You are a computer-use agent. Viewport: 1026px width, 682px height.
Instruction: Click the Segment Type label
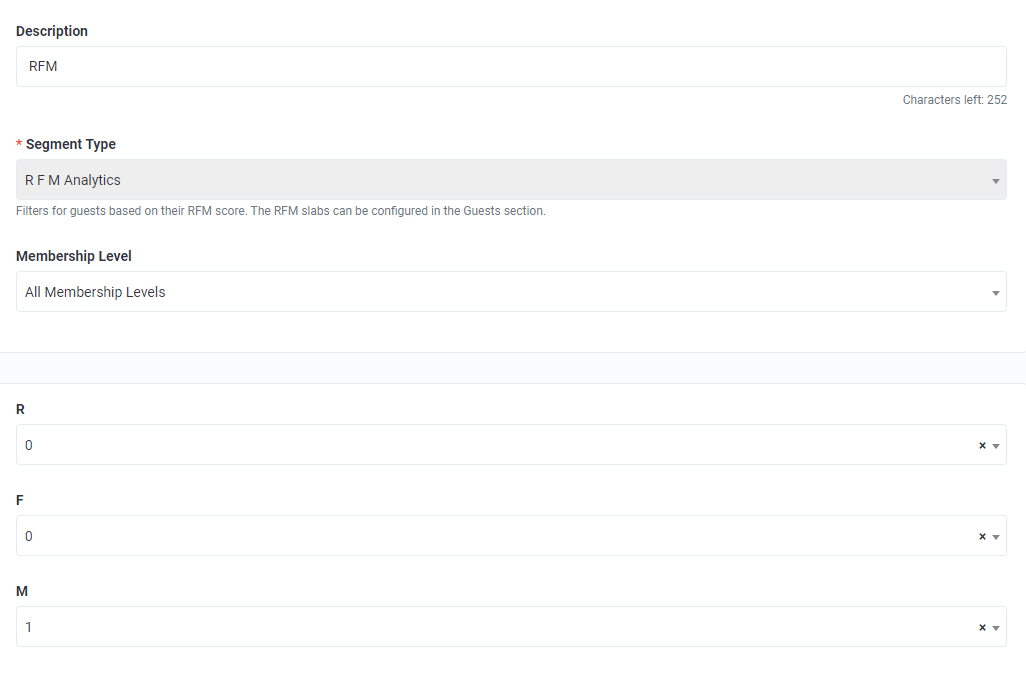[x=70, y=144]
